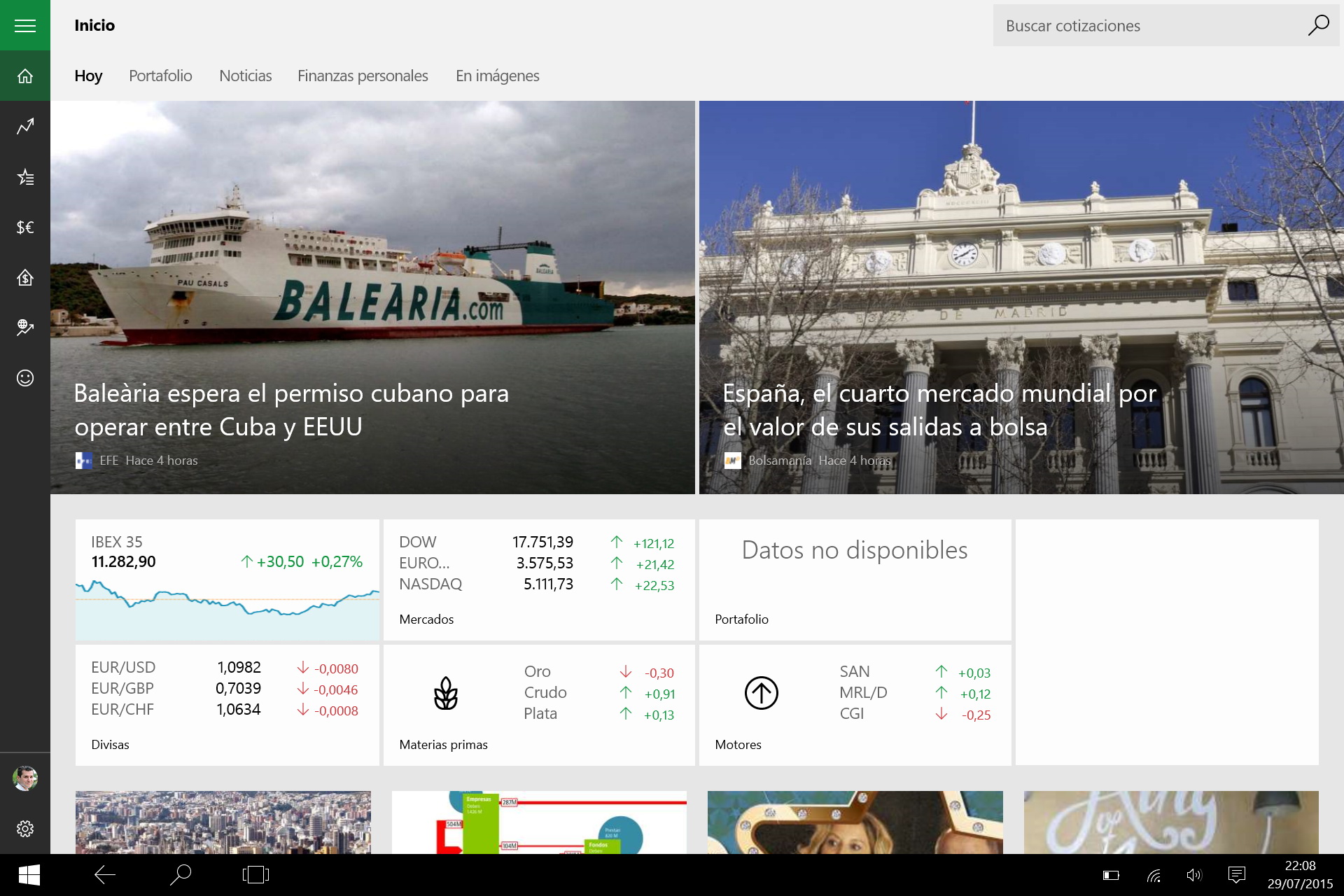The height and width of the screenshot is (896, 1344).
Task: Open the settings gear in sidebar
Action: pyautogui.click(x=25, y=829)
